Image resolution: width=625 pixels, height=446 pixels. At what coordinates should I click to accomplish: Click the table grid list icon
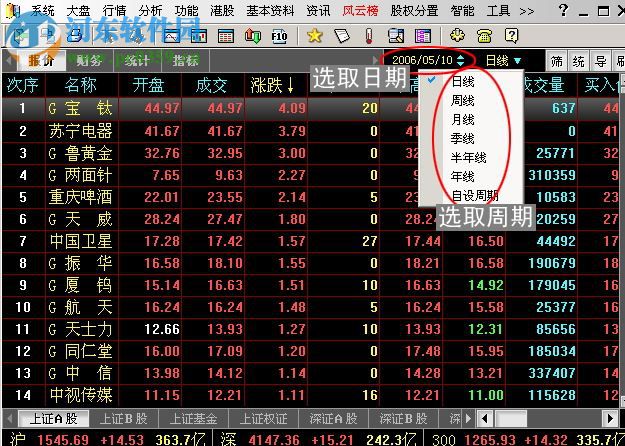tap(226, 36)
